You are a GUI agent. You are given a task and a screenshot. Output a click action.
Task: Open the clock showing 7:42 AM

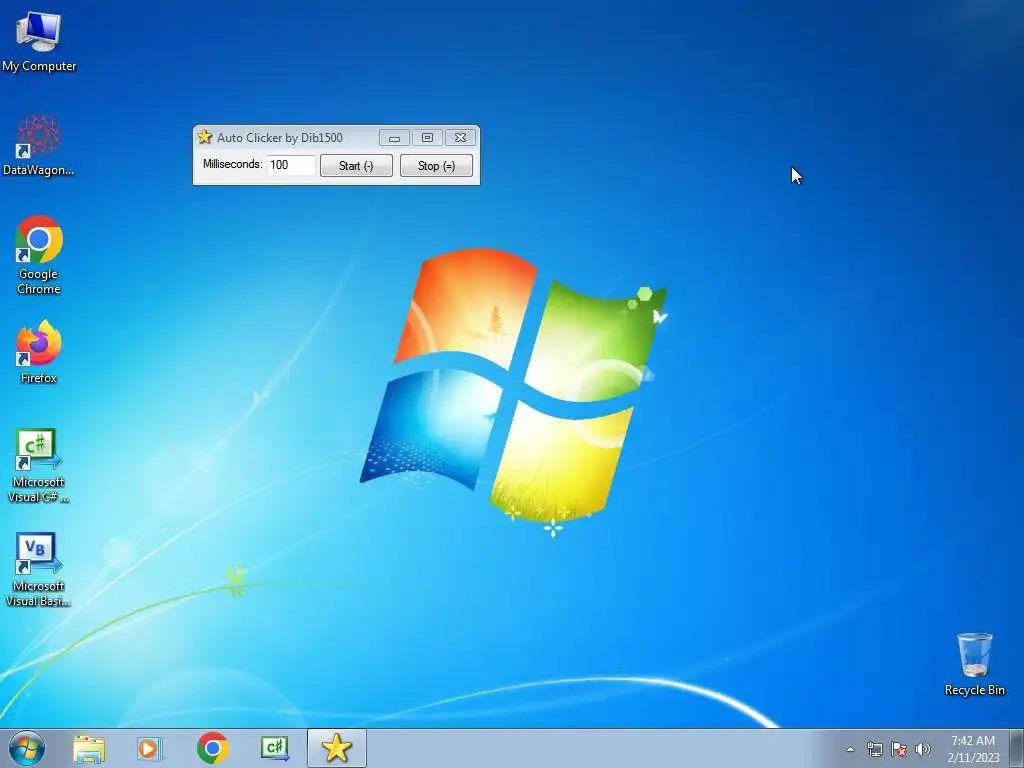click(973, 748)
